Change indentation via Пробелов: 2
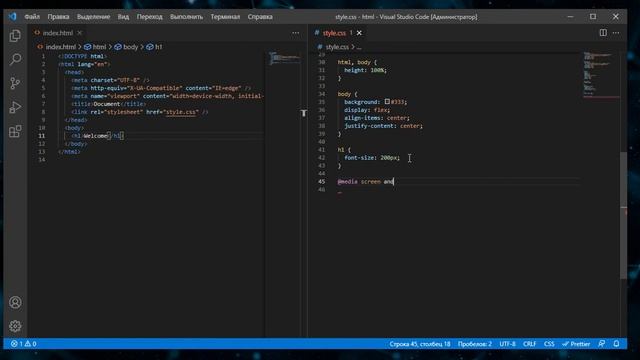 point(475,344)
